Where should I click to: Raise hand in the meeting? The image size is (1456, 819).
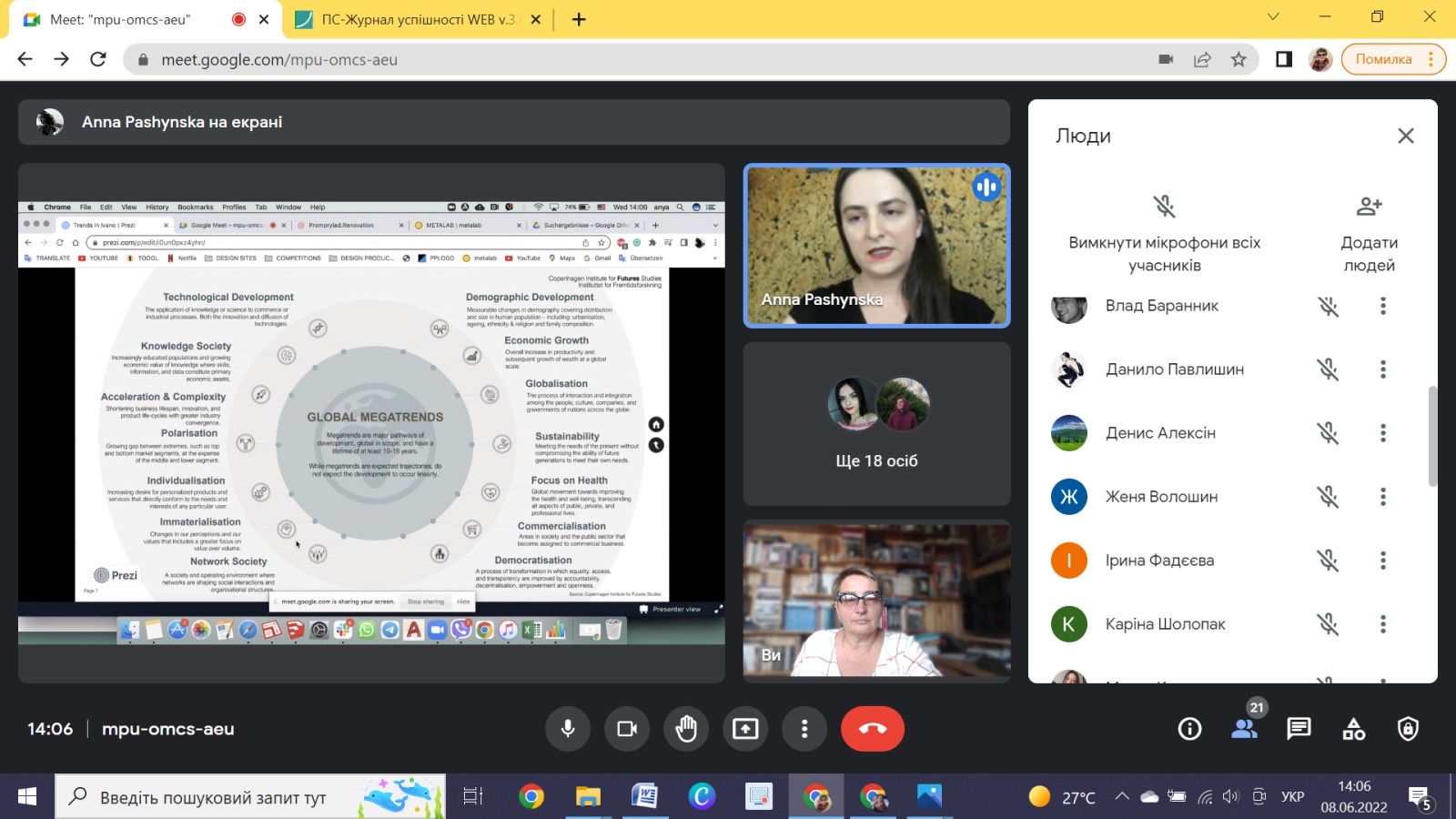686,729
